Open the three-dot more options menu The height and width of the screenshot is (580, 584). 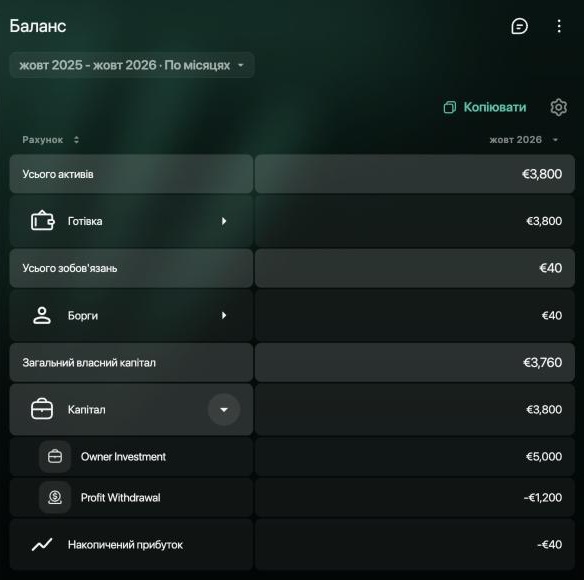[x=559, y=26]
